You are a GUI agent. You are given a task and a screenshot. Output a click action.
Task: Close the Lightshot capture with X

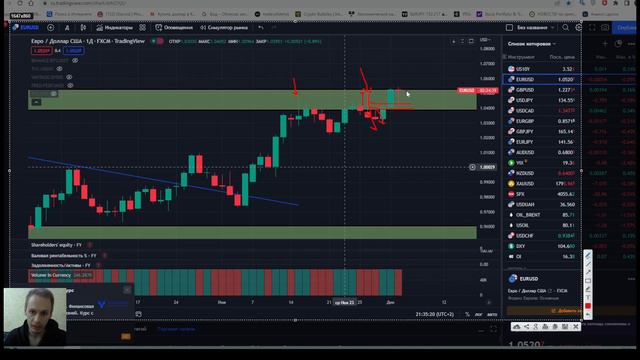coord(576,327)
